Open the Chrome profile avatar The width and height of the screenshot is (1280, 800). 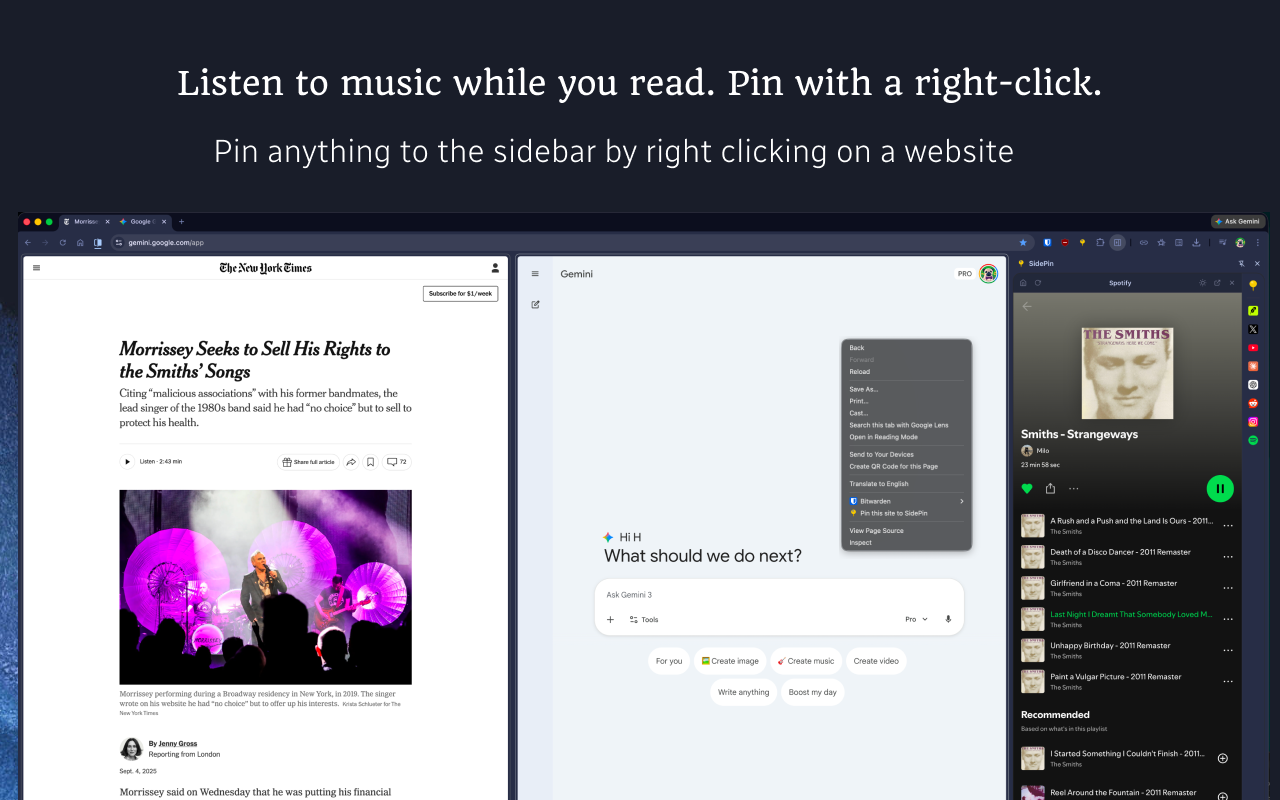click(1240, 242)
